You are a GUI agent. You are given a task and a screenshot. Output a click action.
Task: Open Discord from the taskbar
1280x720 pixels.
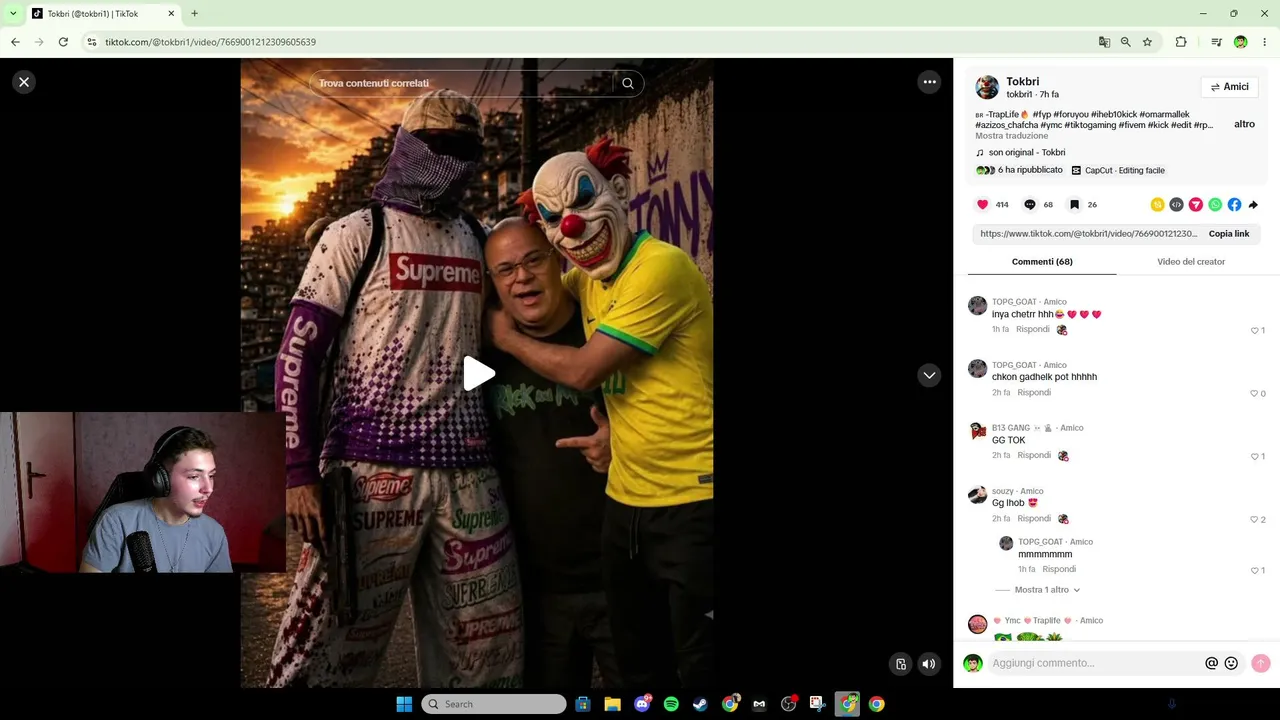[x=642, y=704]
